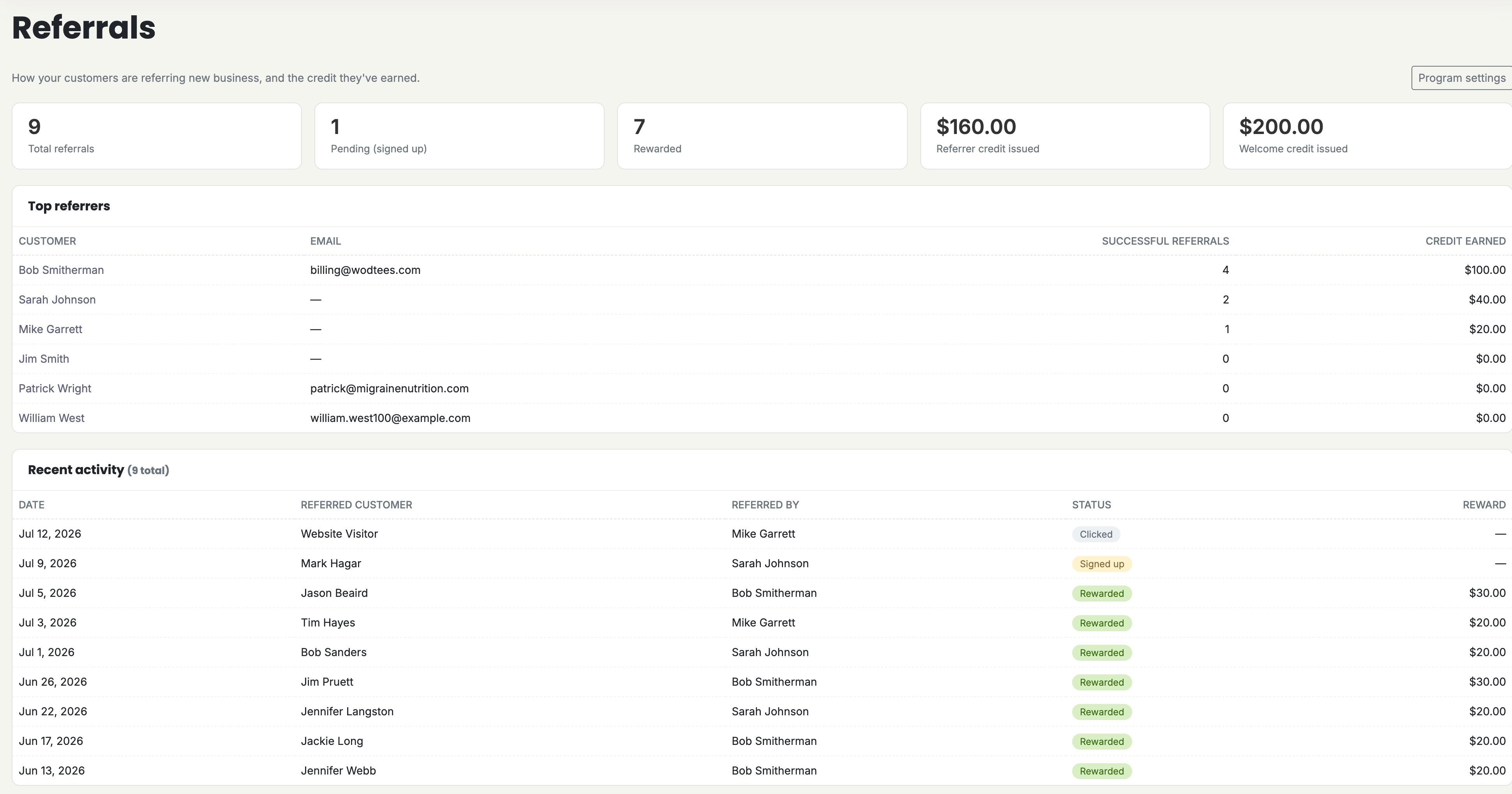Click the Jennifer Langston referred customer
Screen dimensions: 1512x794
tap(347, 711)
